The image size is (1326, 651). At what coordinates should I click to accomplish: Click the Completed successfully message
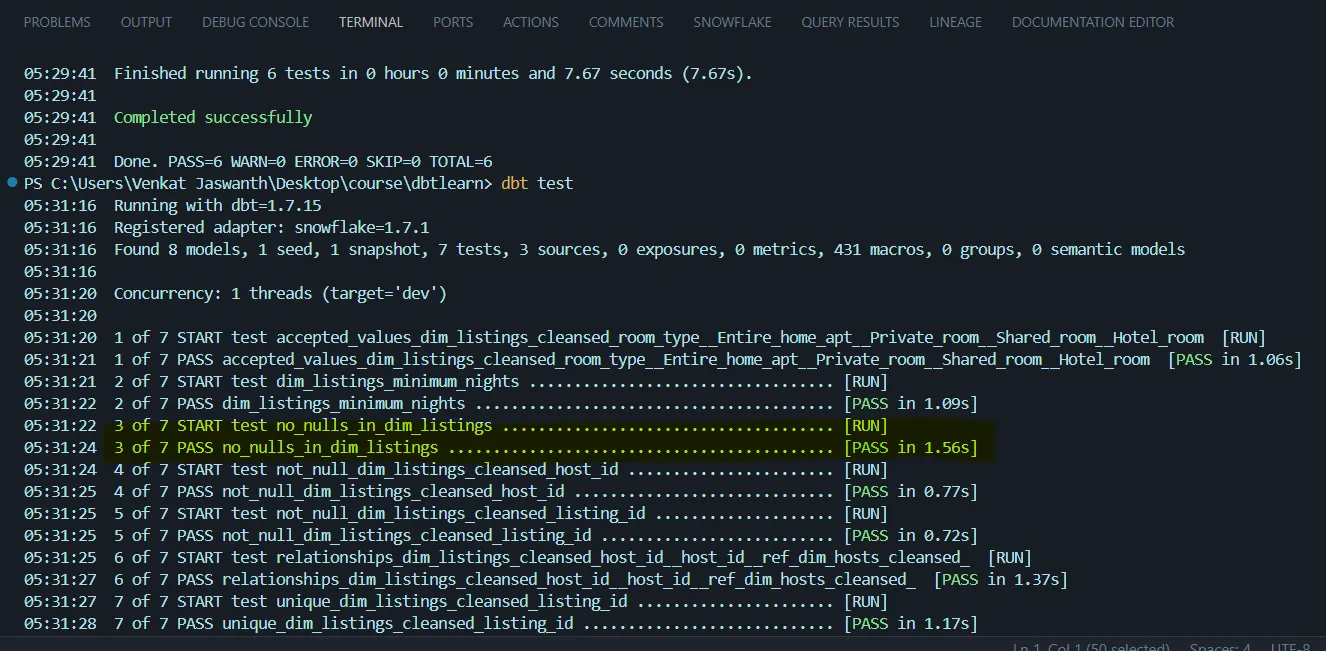coord(213,117)
